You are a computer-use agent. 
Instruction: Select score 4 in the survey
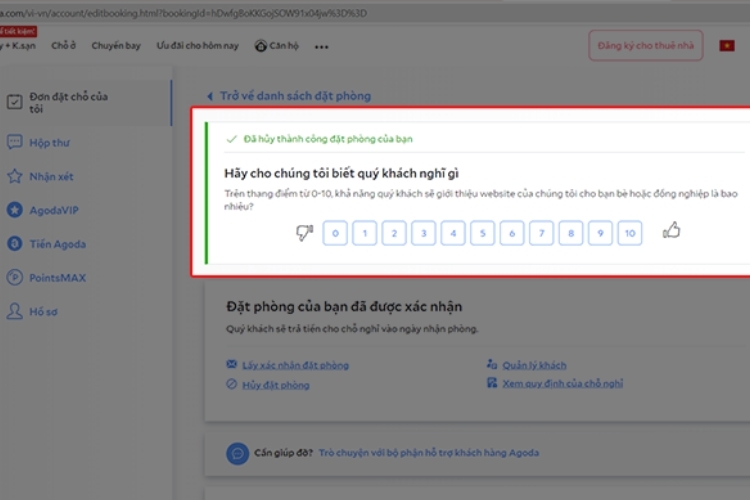click(x=453, y=233)
